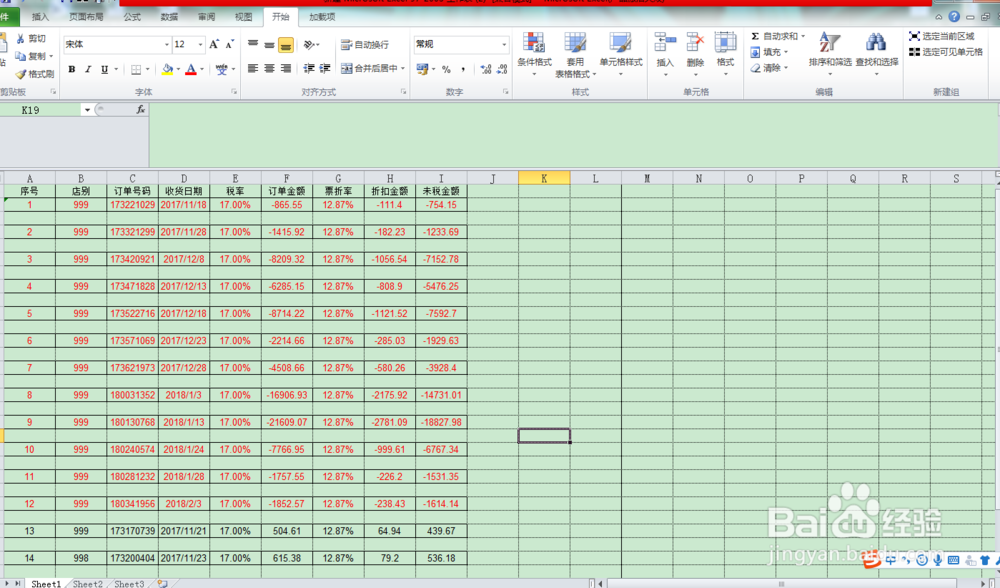Expand the AutoSum (自动求和) dropdown arrow
The image size is (1000, 588).
803,36
